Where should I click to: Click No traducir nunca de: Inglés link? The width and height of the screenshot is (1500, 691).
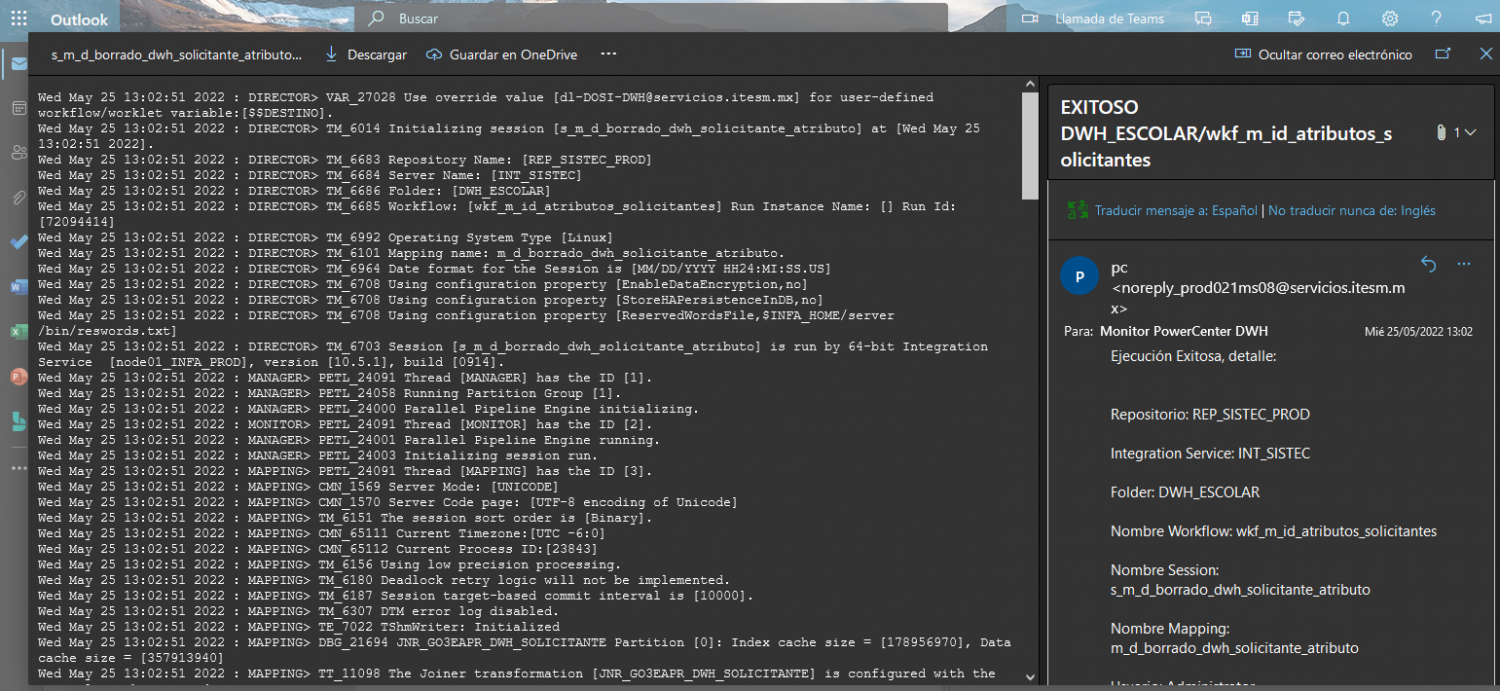(x=1352, y=211)
